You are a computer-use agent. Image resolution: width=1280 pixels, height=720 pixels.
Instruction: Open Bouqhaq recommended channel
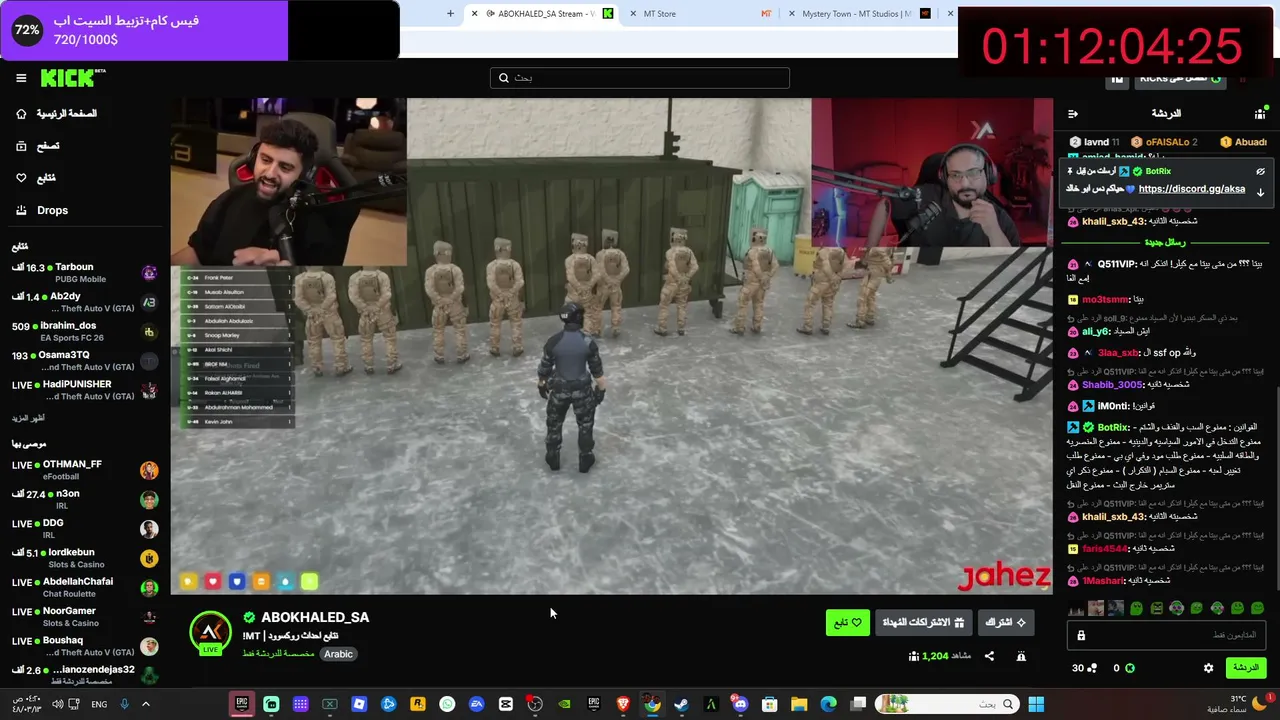[84, 646]
